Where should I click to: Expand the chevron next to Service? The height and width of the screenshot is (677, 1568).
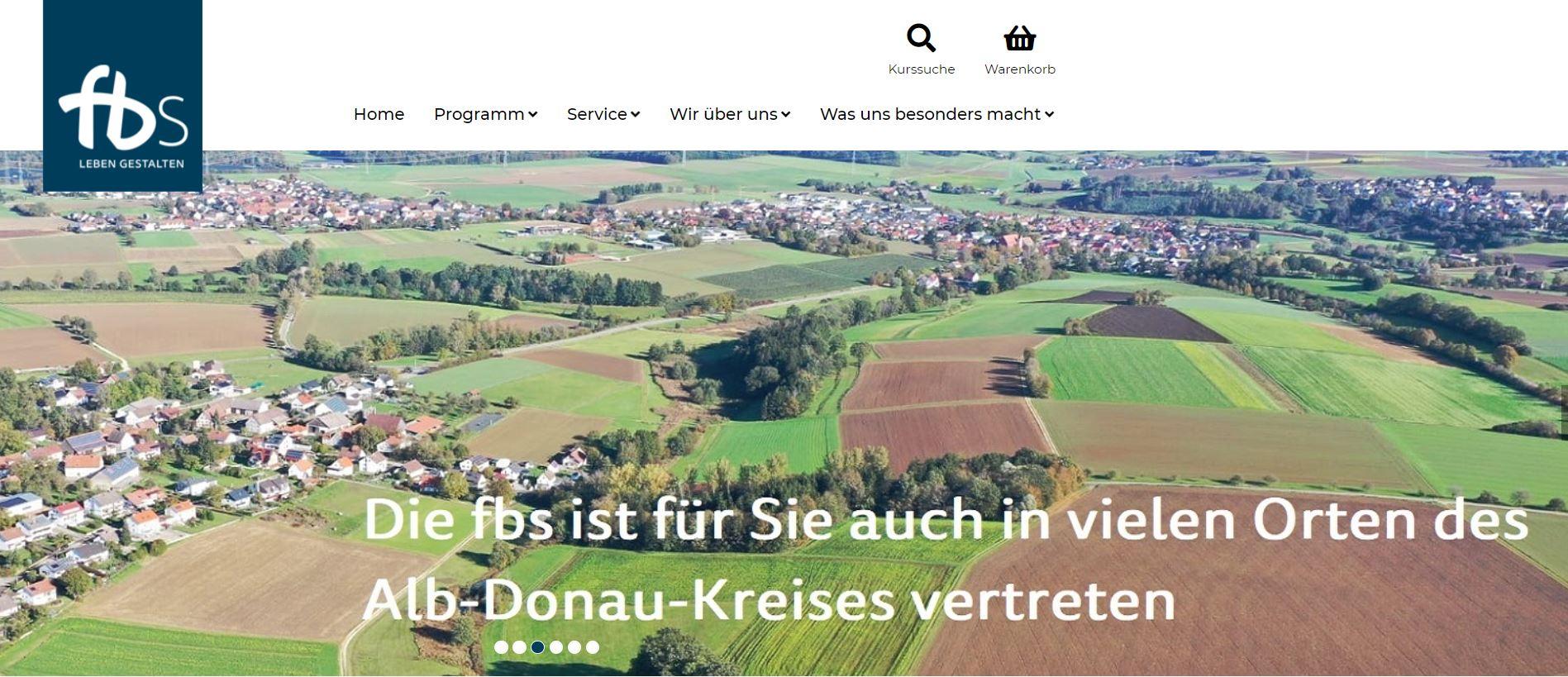[635, 115]
